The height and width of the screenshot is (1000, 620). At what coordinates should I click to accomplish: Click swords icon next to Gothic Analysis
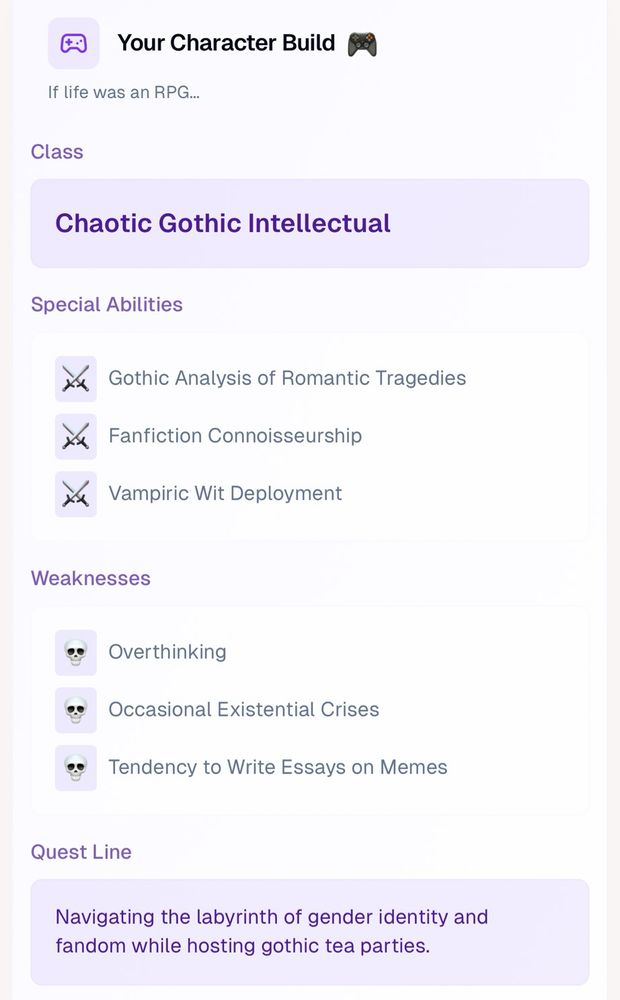coord(76,379)
